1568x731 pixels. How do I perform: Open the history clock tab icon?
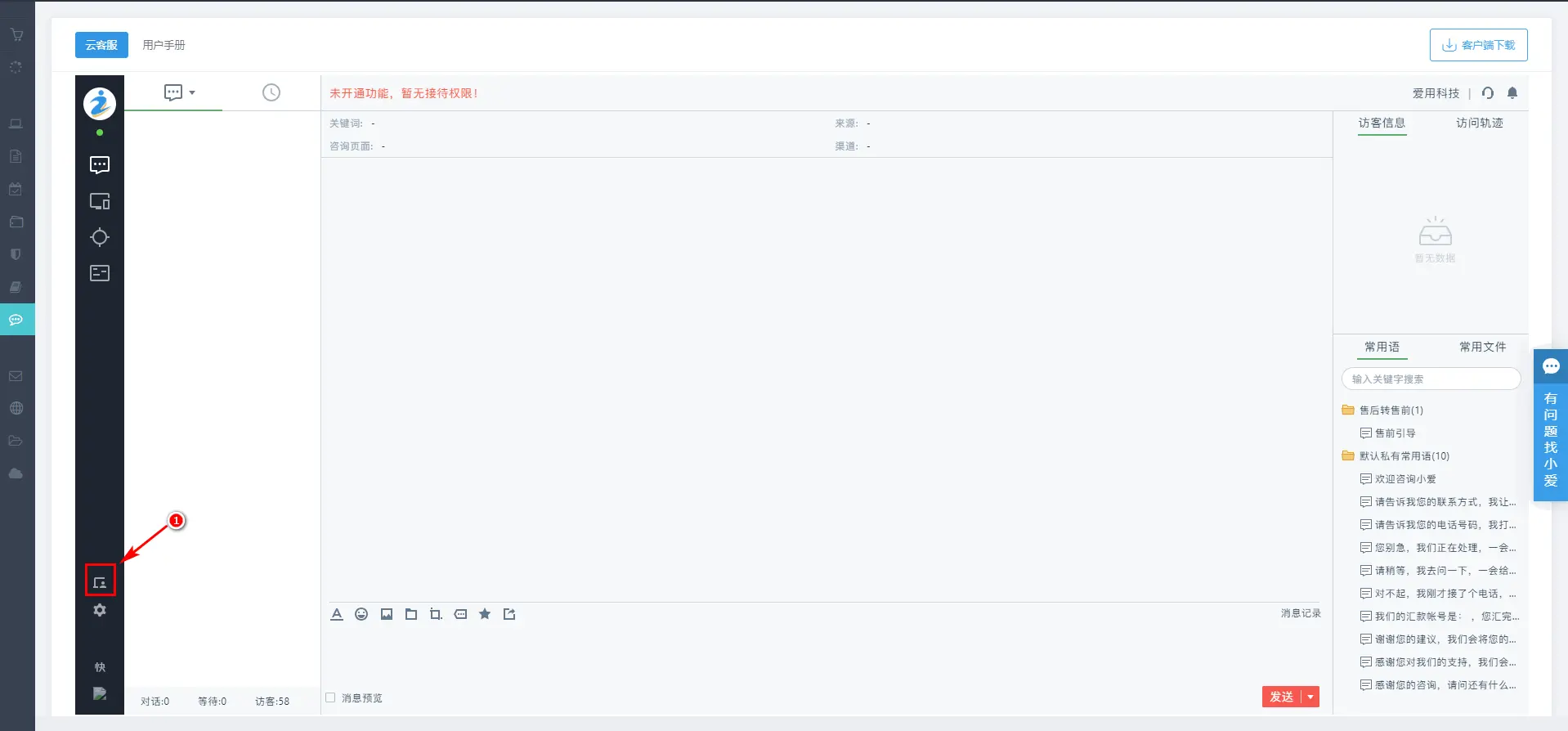271,92
